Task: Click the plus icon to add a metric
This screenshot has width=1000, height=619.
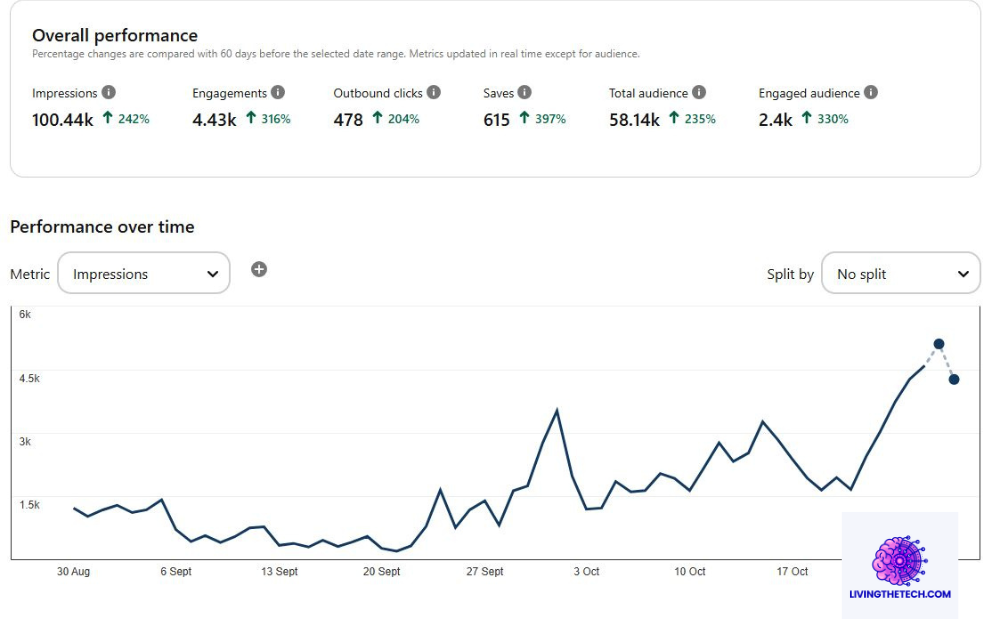Action: 259,269
